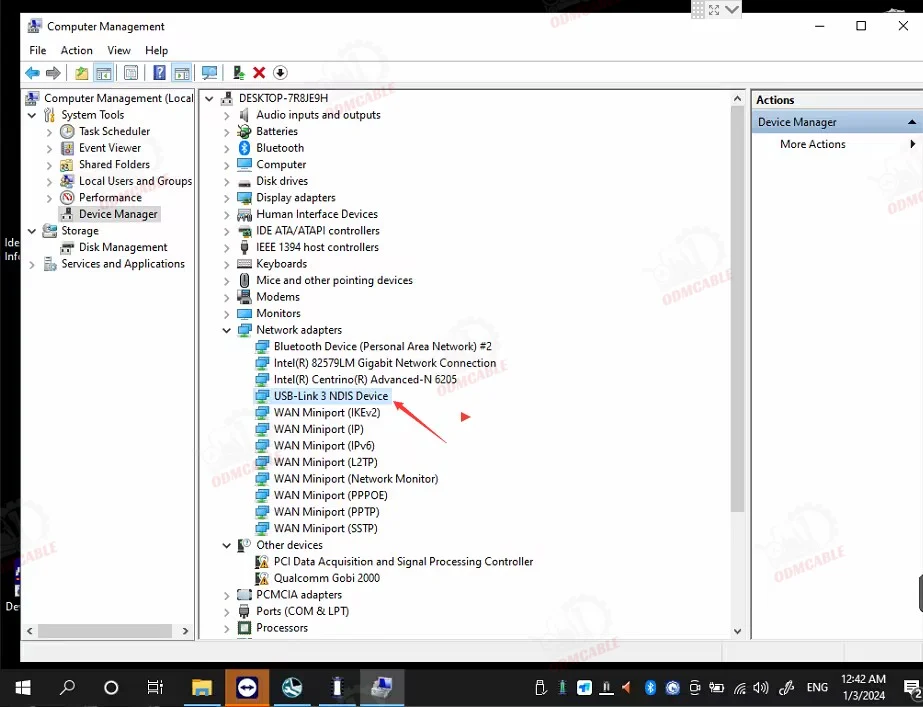Open the Action menu
Image resolution: width=923 pixels, height=707 pixels.
76,50
